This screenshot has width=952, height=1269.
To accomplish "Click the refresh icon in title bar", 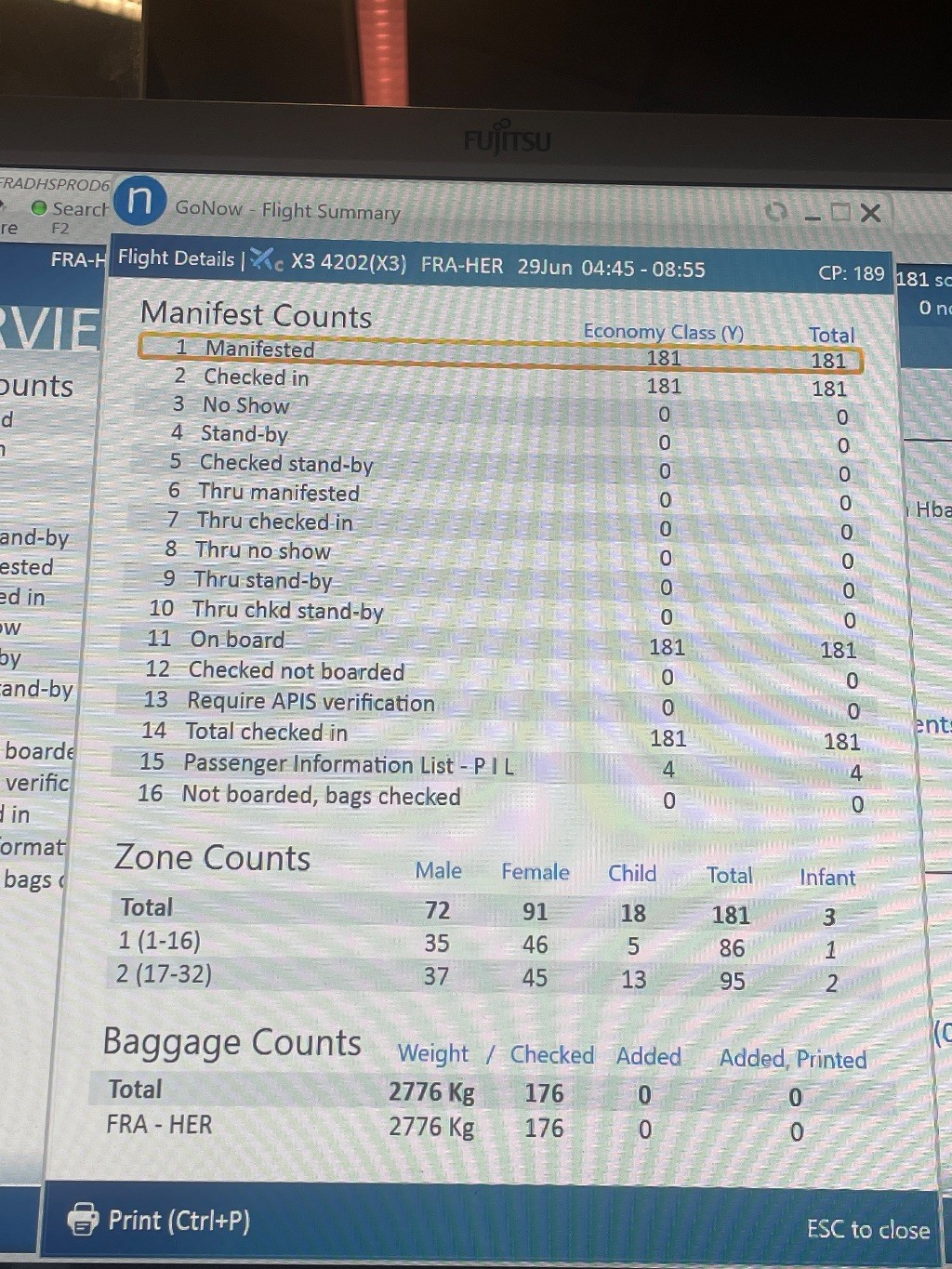I will (x=775, y=212).
